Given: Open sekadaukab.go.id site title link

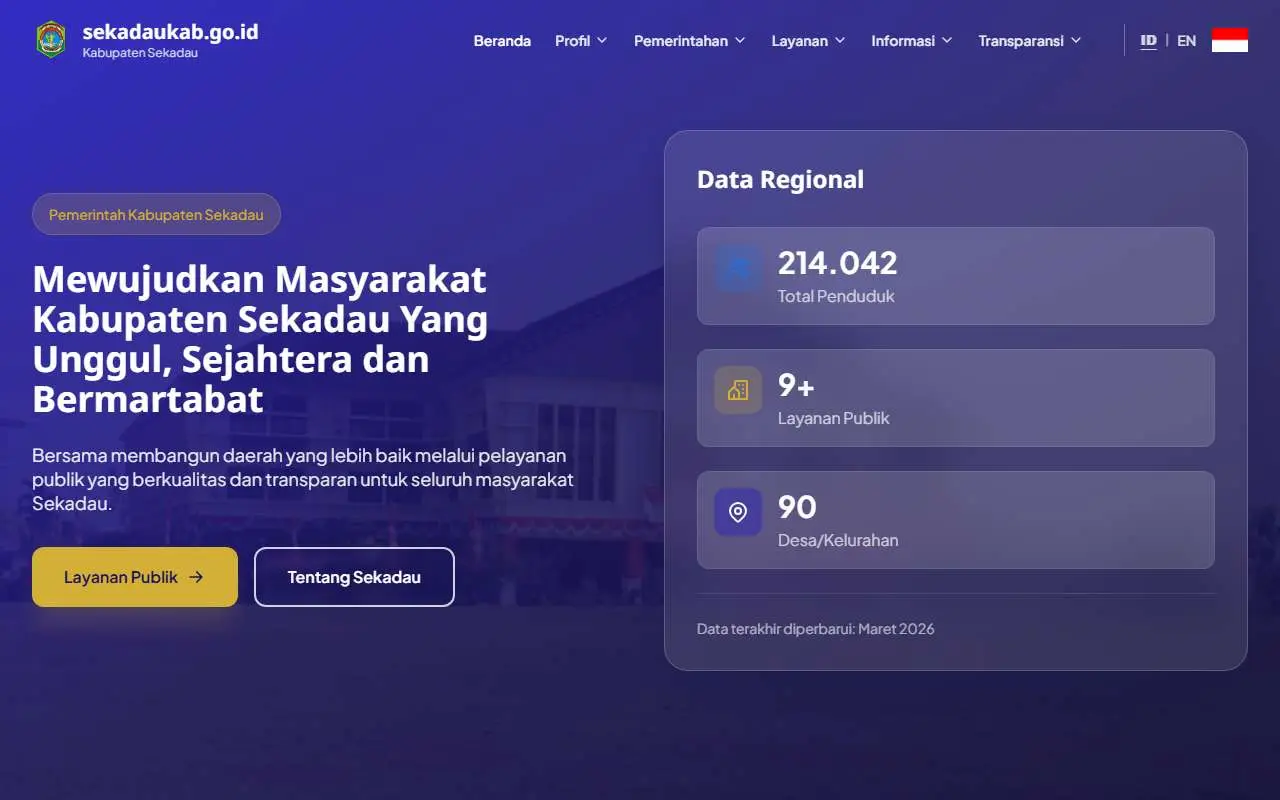Looking at the screenshot, I should tap(170, 32).
